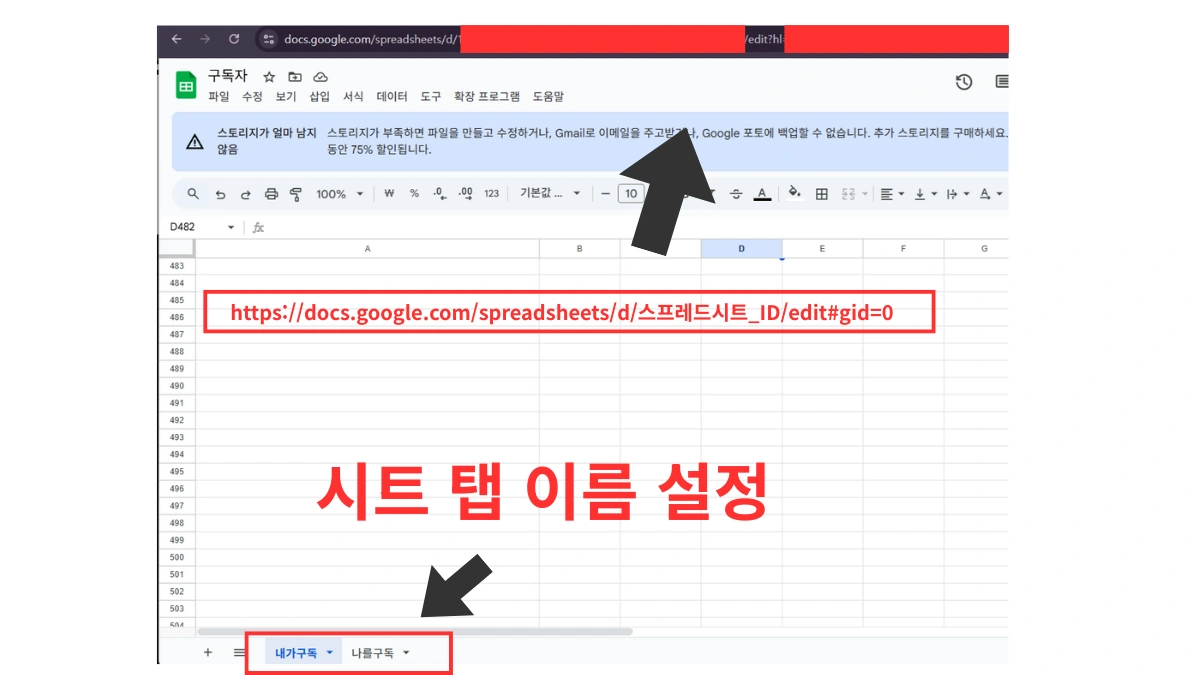Image resolution: width=1200 pixels, height=675 pixels.
Task: Toggle strikethrough text formatting
Action: (736, 194)
